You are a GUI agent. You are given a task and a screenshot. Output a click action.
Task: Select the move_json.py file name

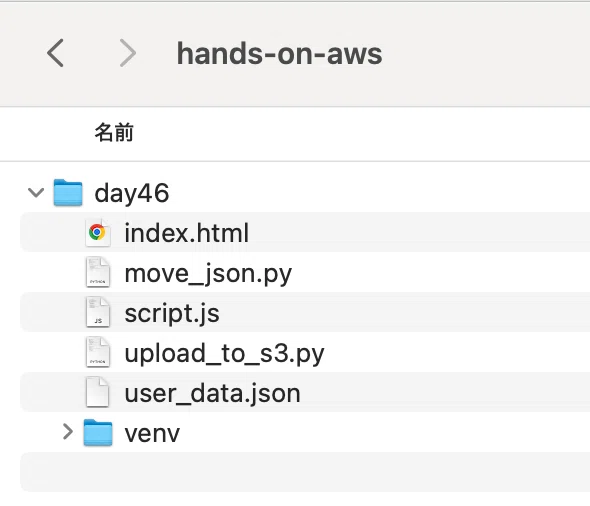tap(208, 274)
